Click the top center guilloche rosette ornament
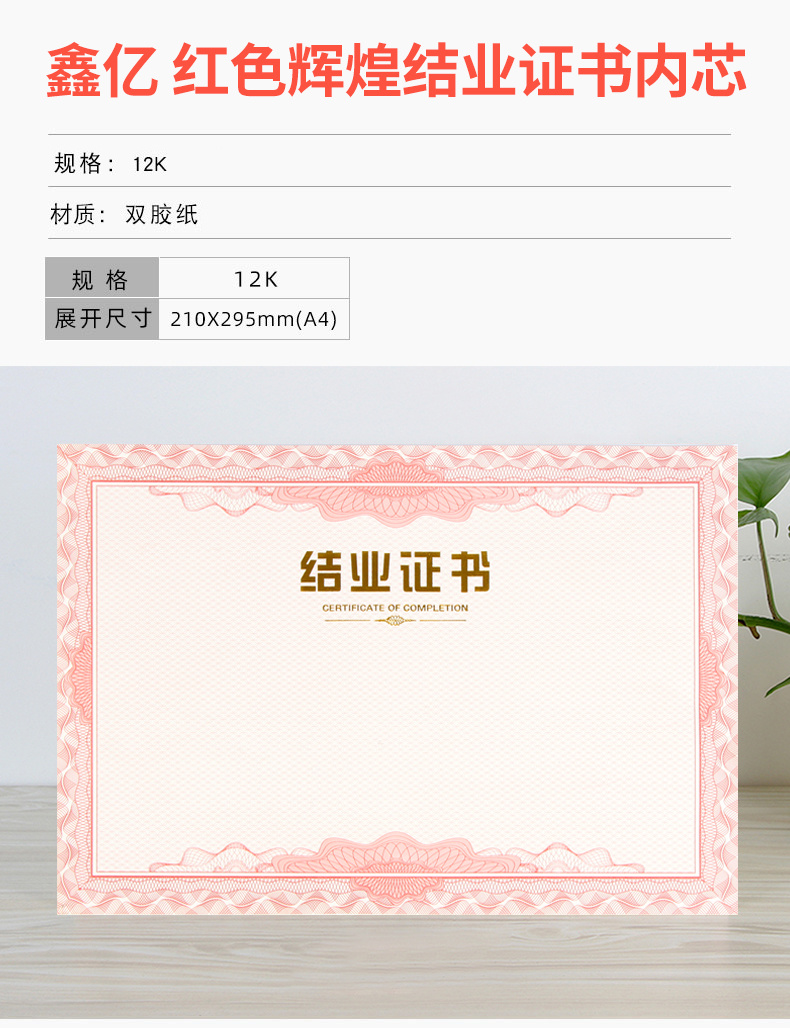790x1028 pixels. click(x=395, y=487)
